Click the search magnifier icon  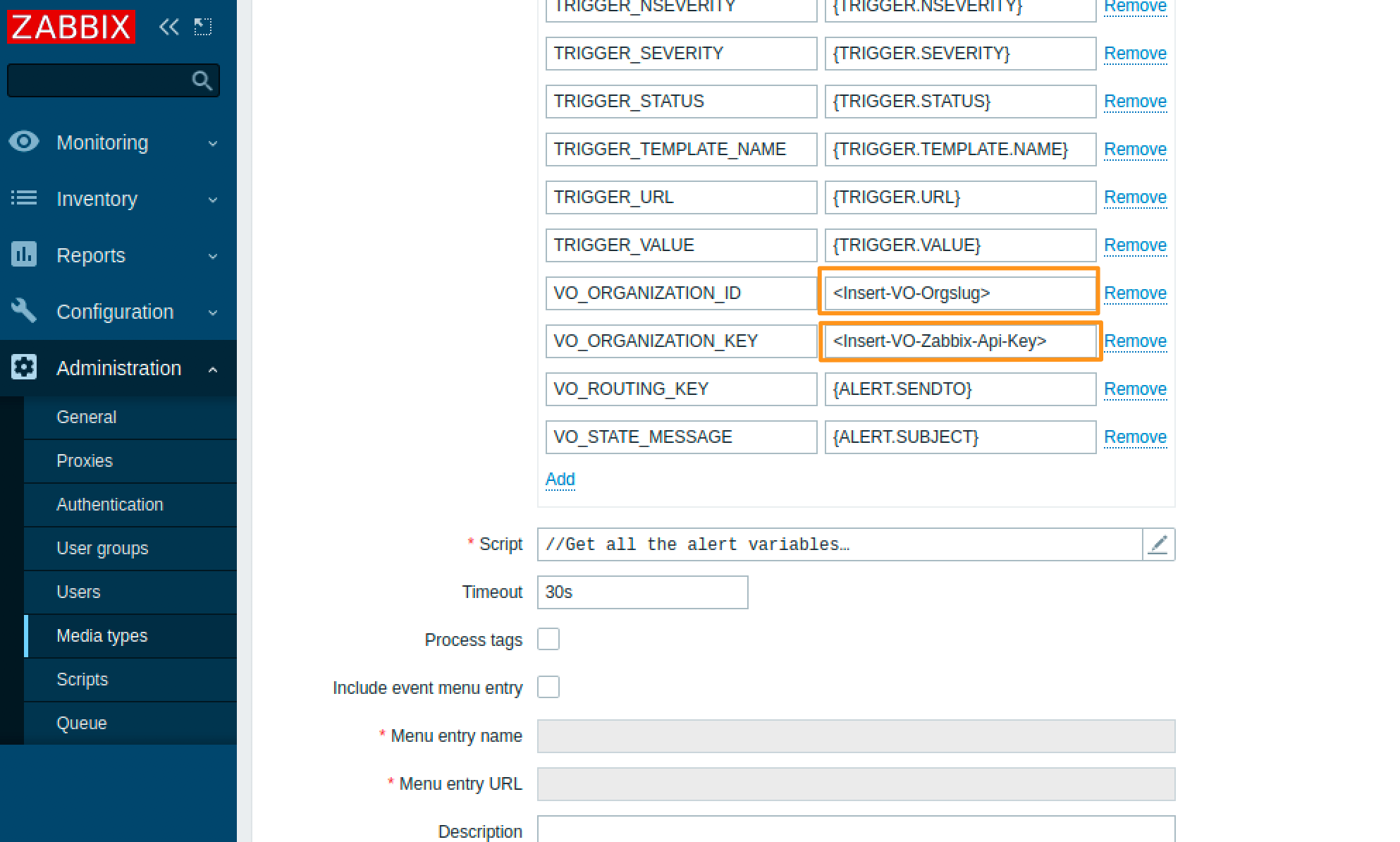pyautogui.click(x=202, y=80)
